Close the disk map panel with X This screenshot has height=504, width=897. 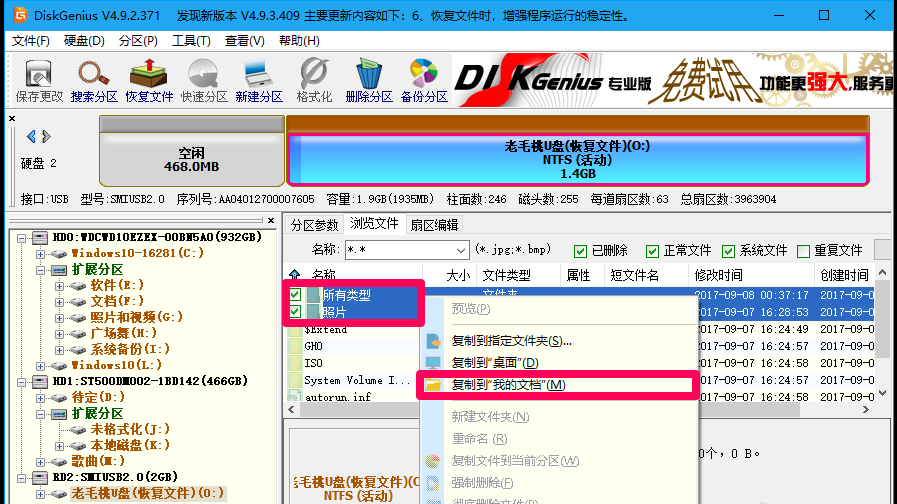pyautogui.click(x=12, y=118)
